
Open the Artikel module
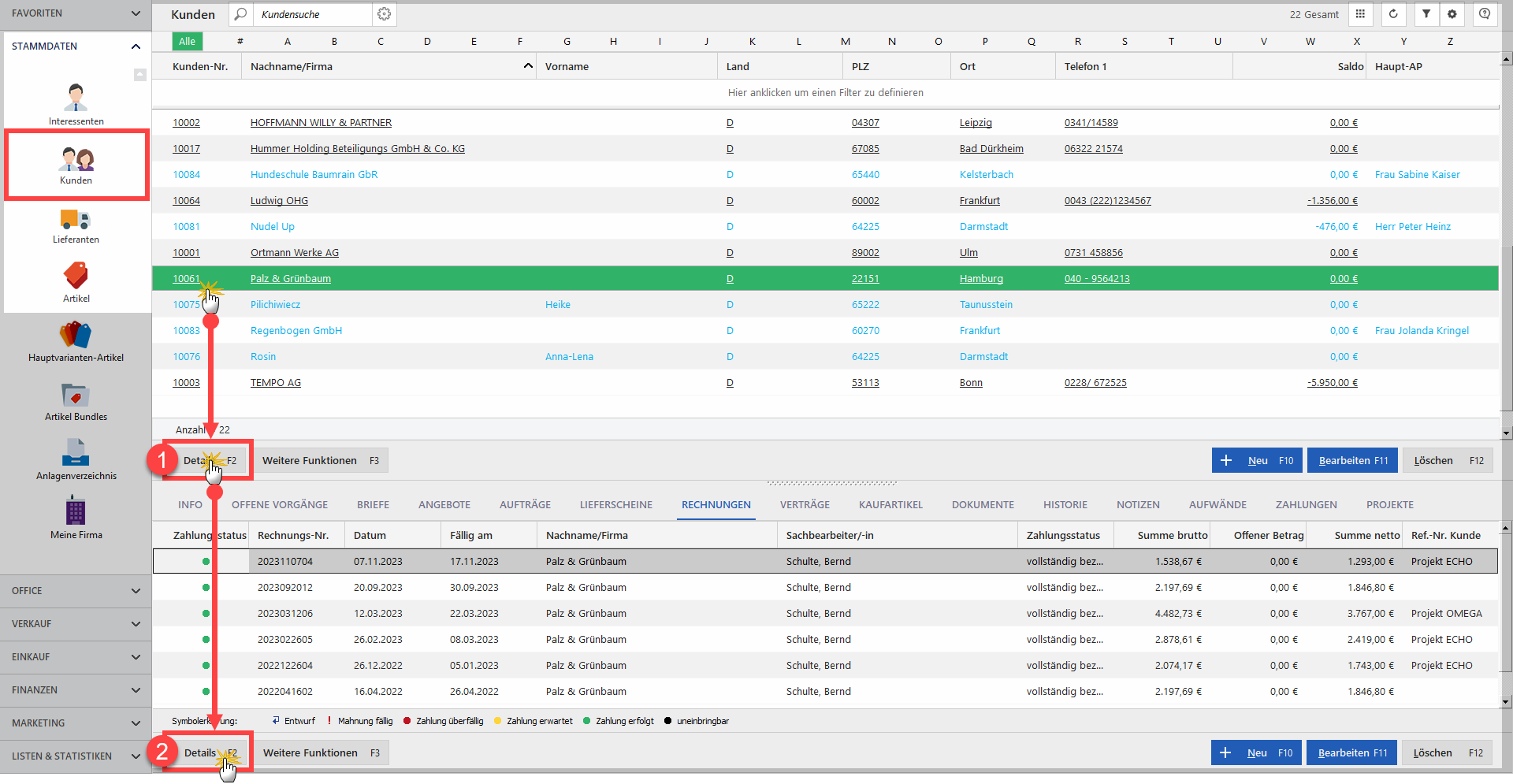[76, 282]
